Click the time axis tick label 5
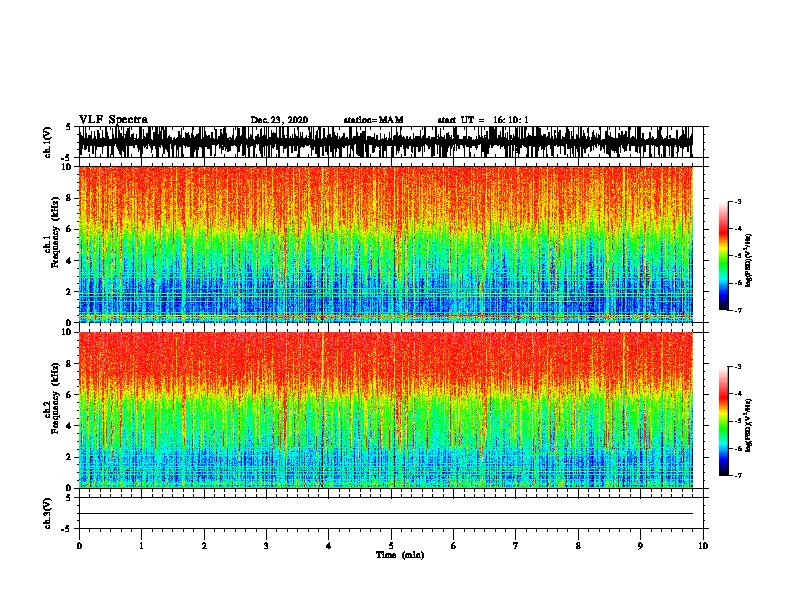The width and height of the screenshot is (792, 612). click(x=391, y=546)
